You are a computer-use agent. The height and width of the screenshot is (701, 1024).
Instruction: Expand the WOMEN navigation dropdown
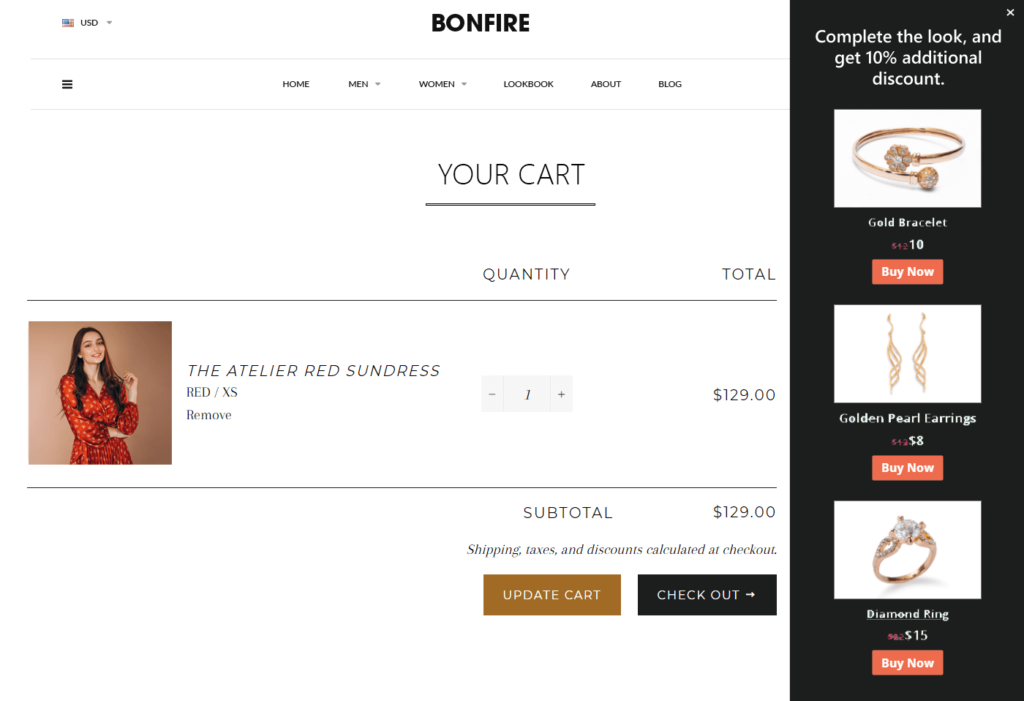click(x=443, y=84)
